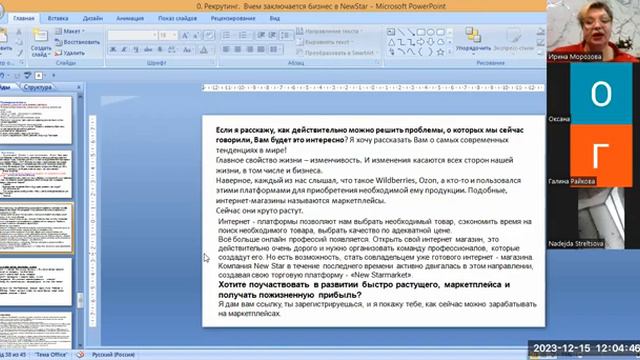The width and height of the screenshot is (640, 360).
Task: Toggle Underline (Ч) formatting
Action: pyautogui.click(x=136, y=50)
